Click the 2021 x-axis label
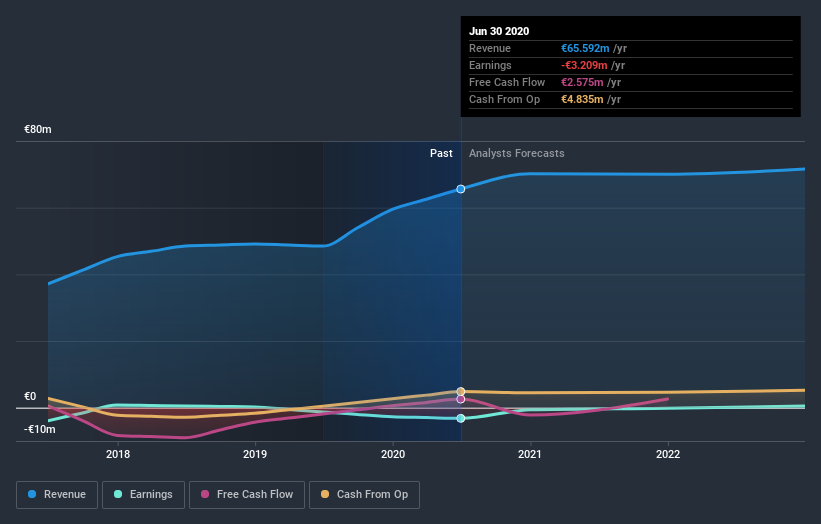Image resolution: width=821 pixels, height=524 pixels. click(530, 454)
